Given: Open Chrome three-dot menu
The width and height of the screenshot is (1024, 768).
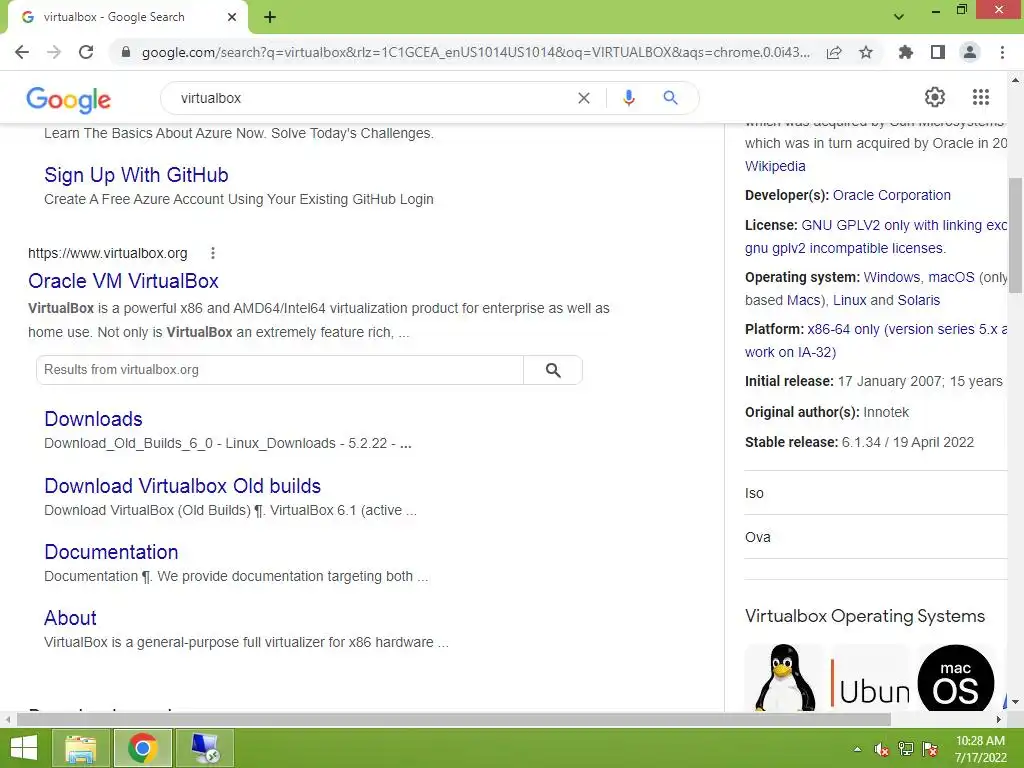Looking at the screenshot, I should tap(1002, 52).
